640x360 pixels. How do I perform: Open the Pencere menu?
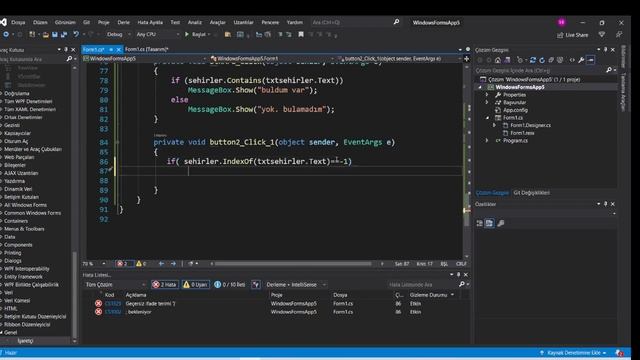(270, 22)
